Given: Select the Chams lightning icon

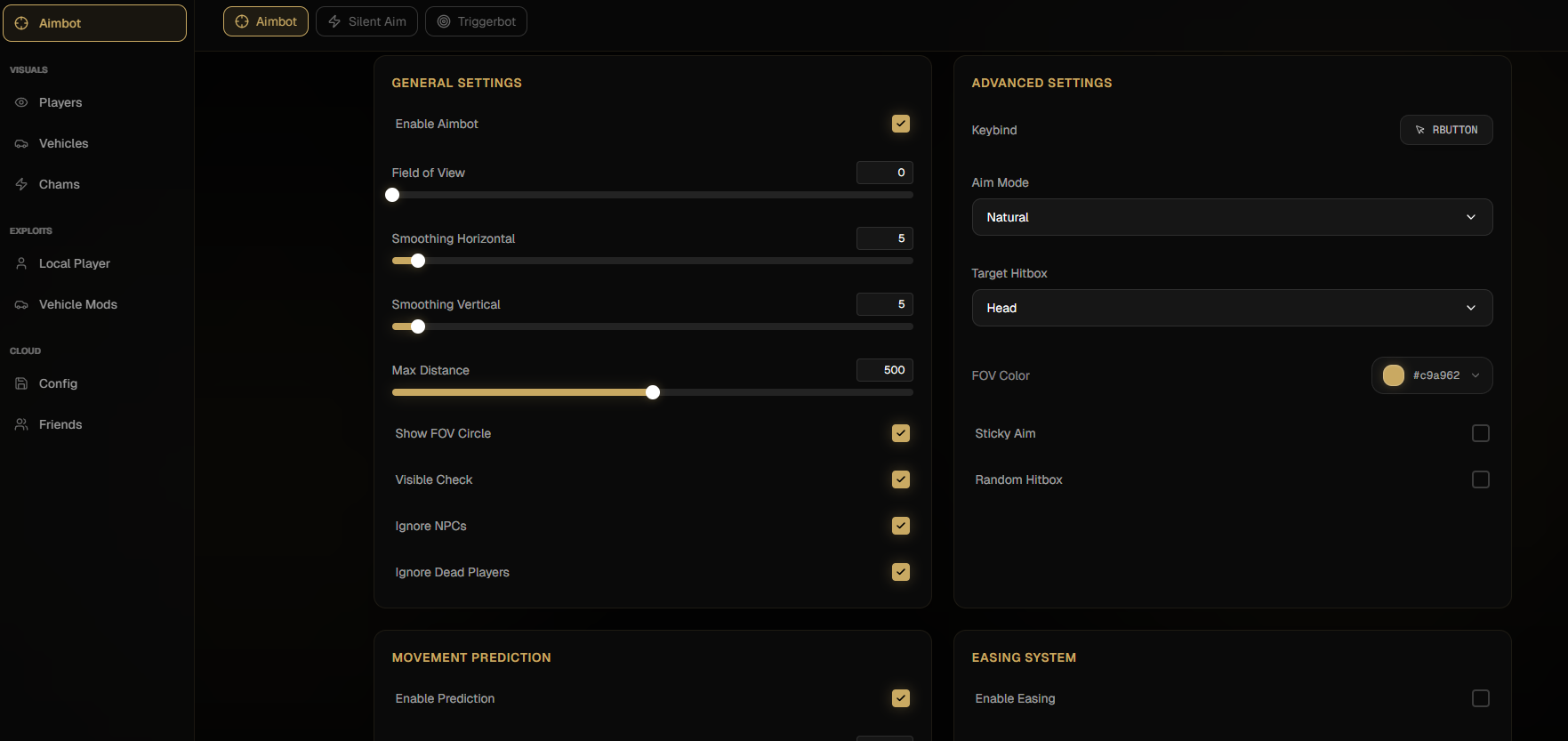Looking at the screenshot, I should [21, 184].
